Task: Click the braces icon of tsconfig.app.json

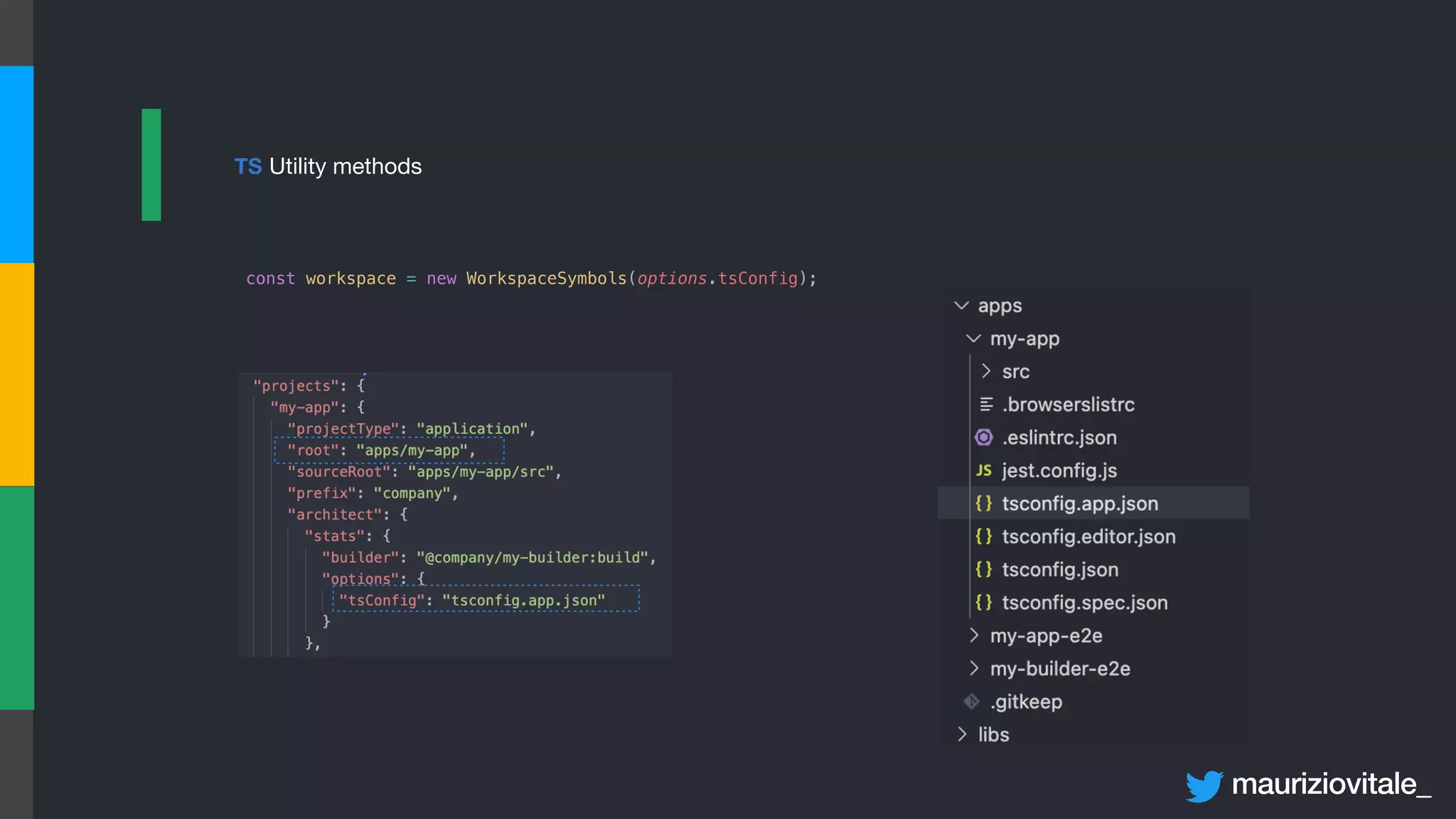Action: [x=984, y=503]
